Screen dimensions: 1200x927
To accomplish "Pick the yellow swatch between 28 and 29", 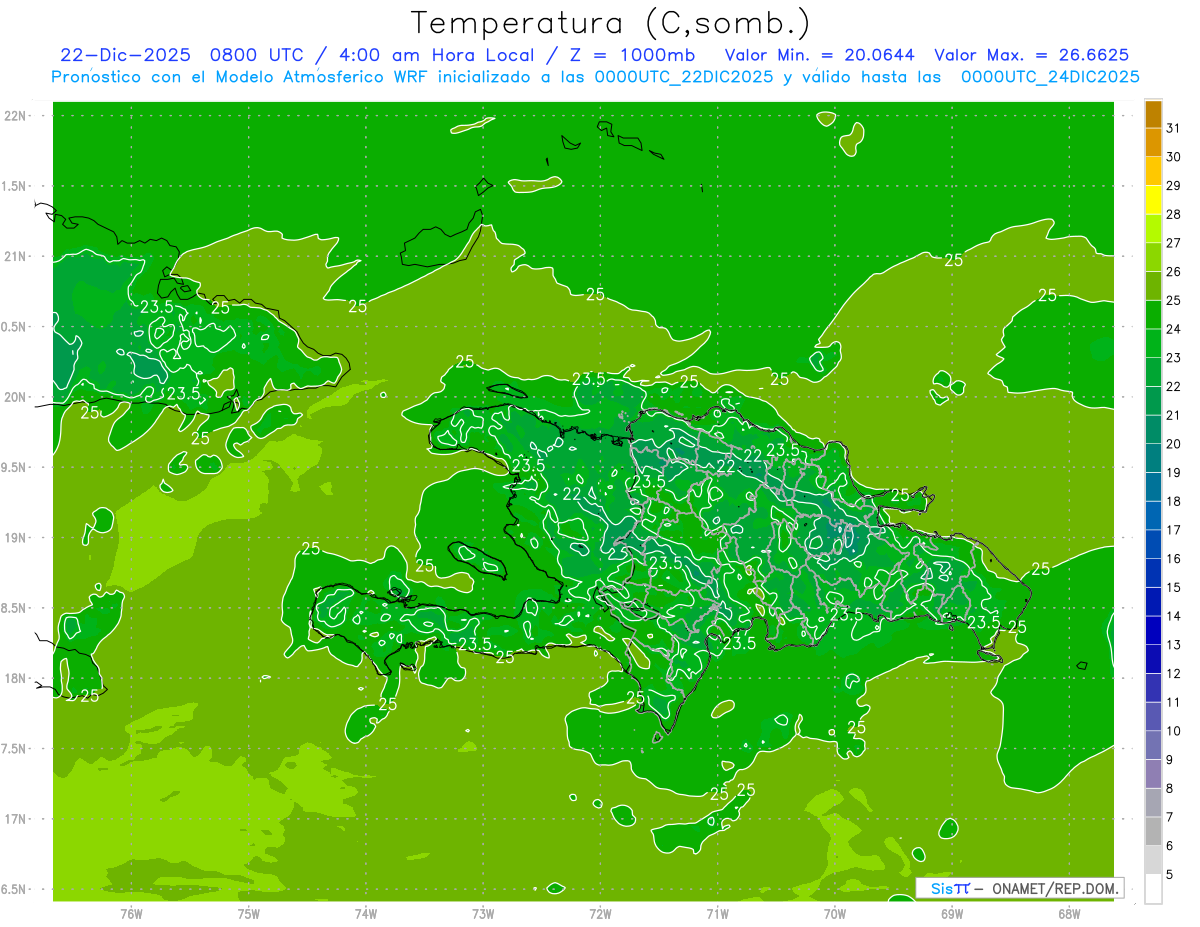I will (x=1153, y=200).
